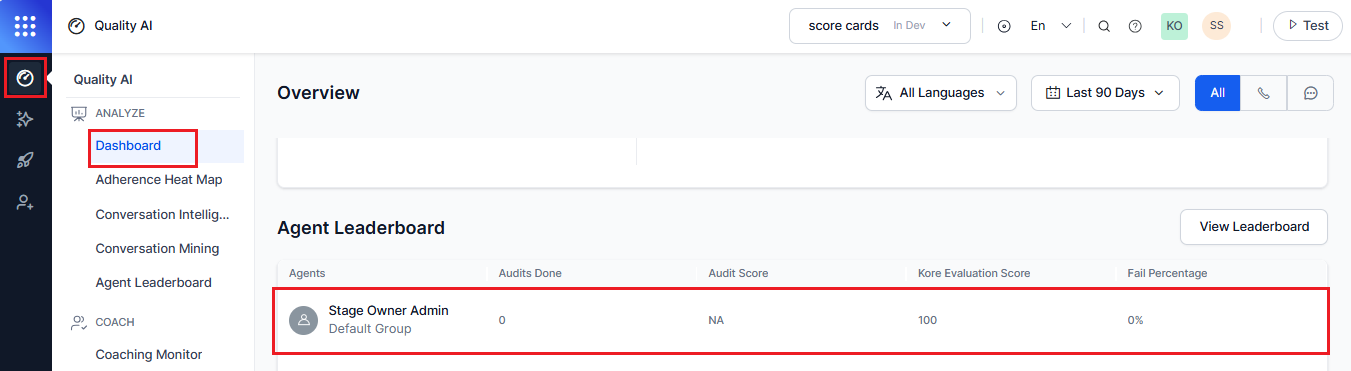Filter by voice with the phone icon
The width and height of the screenshot is (1351, 371).
pyautogui.click(x=1264, y=93)
